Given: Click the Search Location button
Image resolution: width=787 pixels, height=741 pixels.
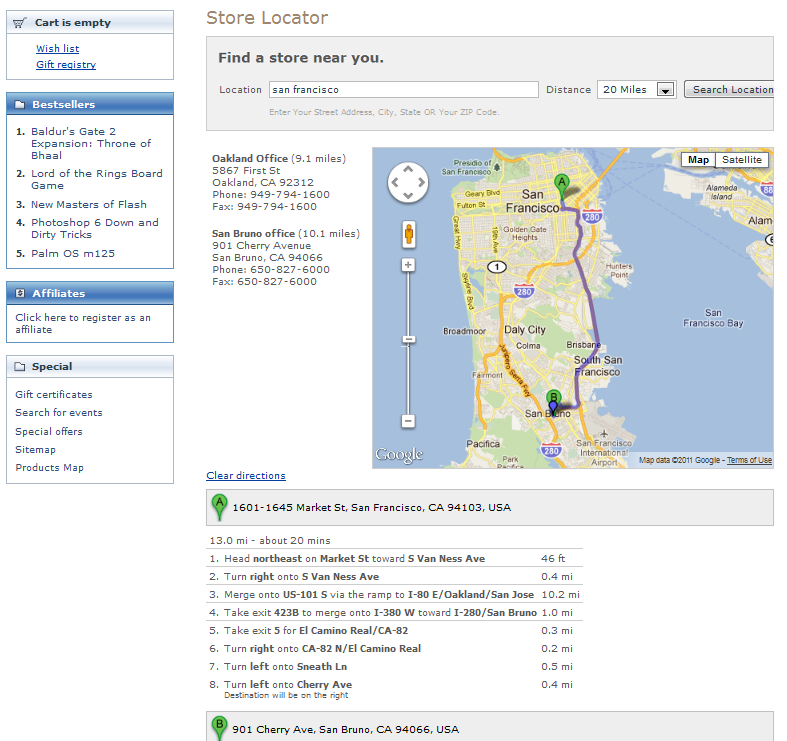Looking at the screenshot, I should point(729,89).
